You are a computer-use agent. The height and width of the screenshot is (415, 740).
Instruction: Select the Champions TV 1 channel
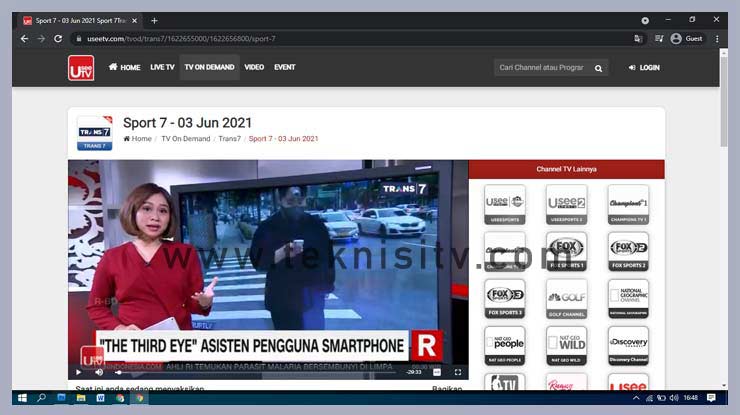point(628,205)
